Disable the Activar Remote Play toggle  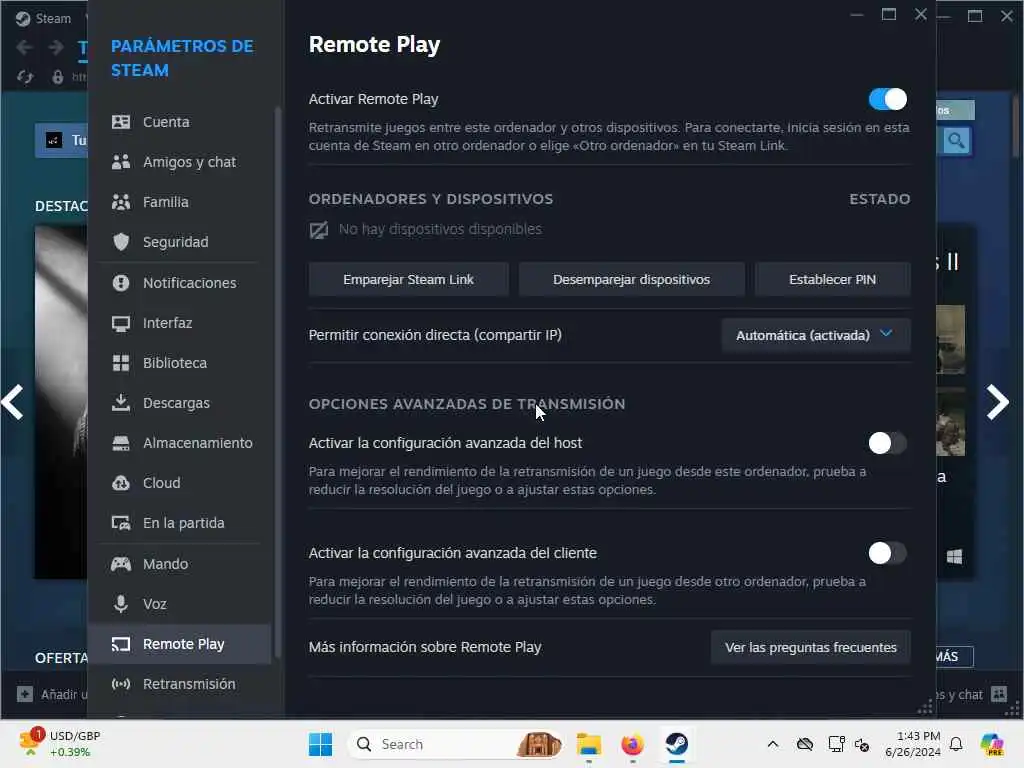click(x=888, y=99)
